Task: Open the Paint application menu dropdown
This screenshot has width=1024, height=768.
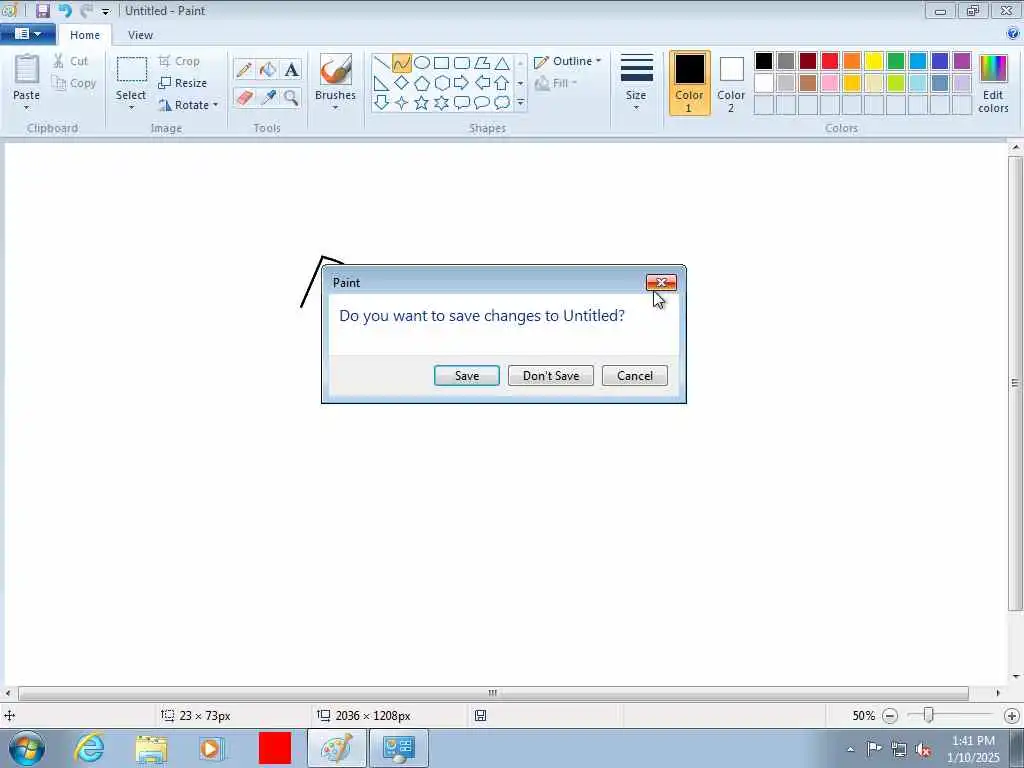Action: click(x=27, y=34)
